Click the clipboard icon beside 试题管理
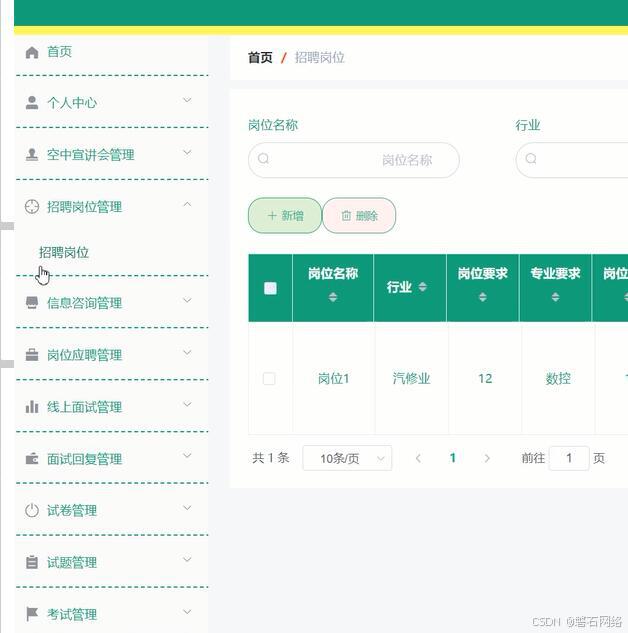The height and width of the screenshot is (633, 628). point(32,562)
